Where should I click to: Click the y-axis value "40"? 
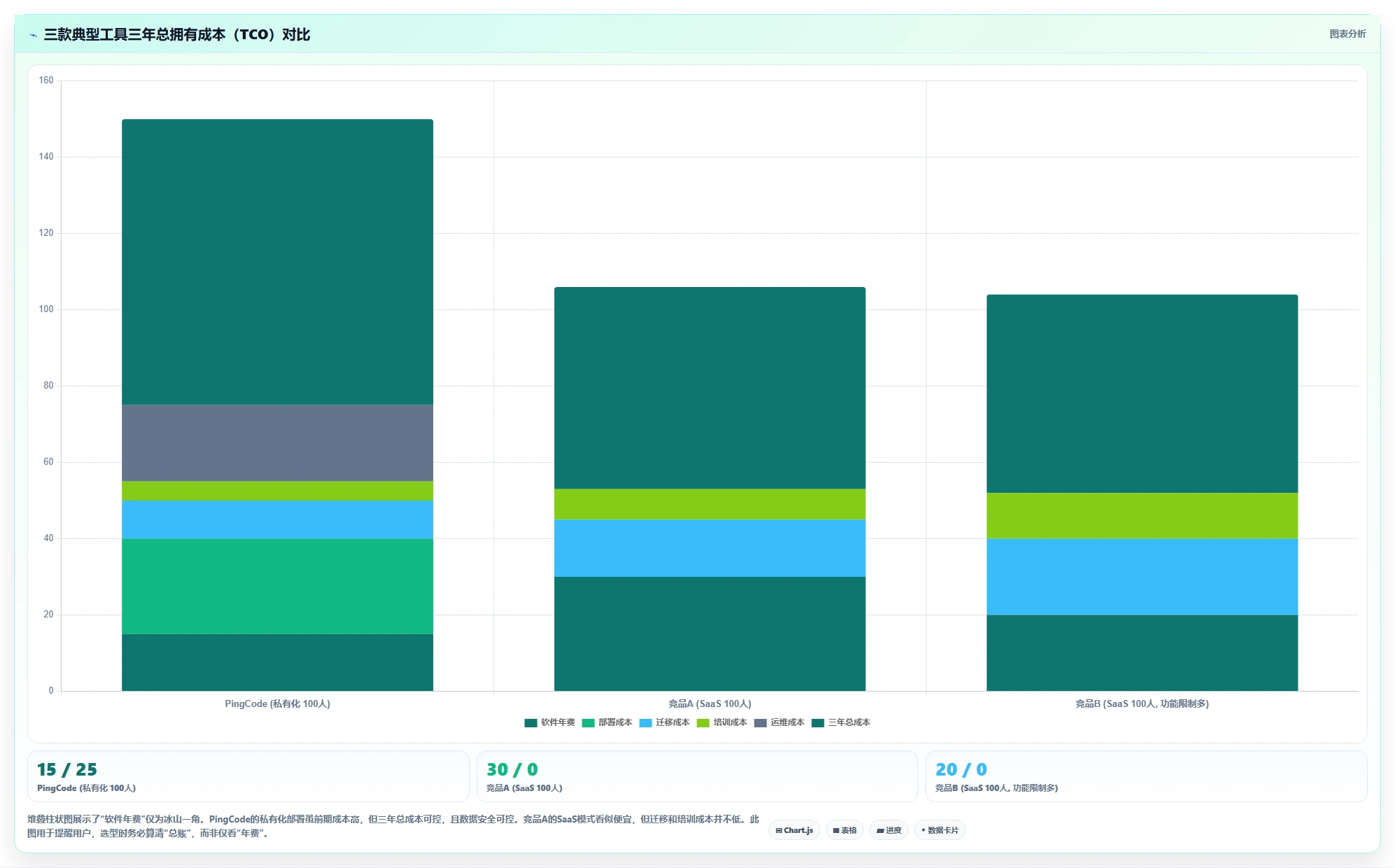(48, 538)
